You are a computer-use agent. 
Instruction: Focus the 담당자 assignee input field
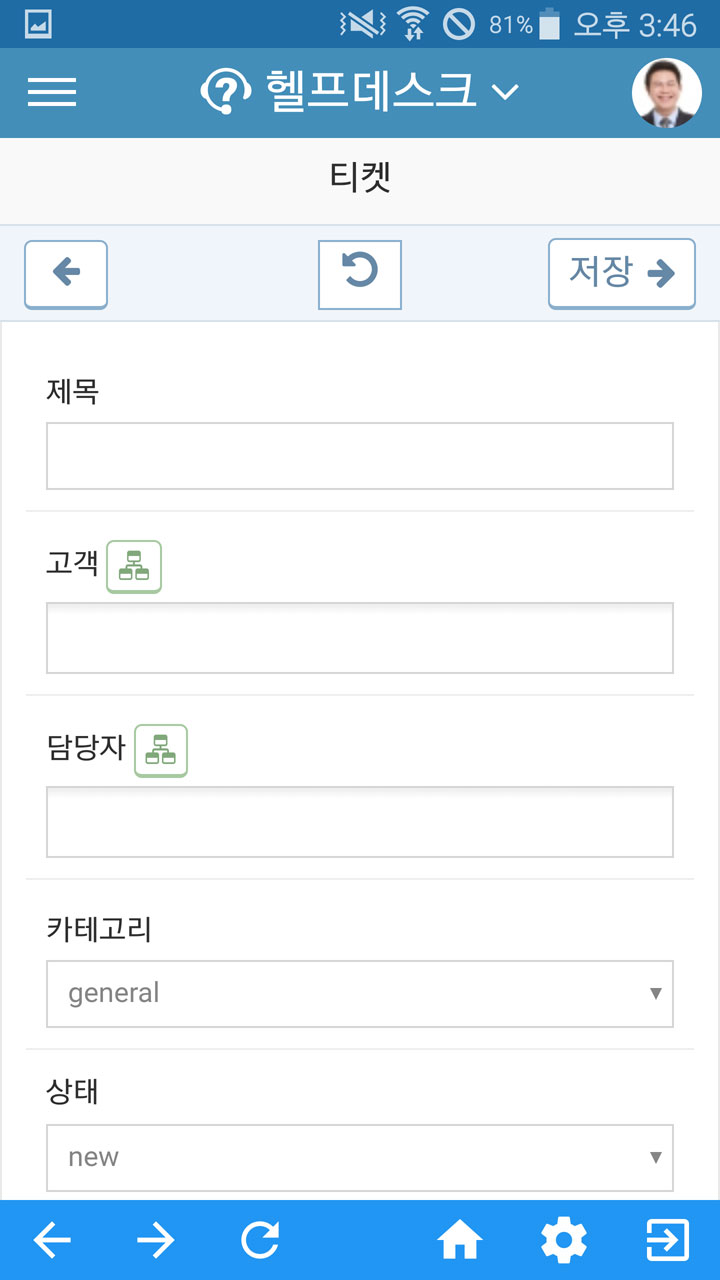[x=360, y=822]
